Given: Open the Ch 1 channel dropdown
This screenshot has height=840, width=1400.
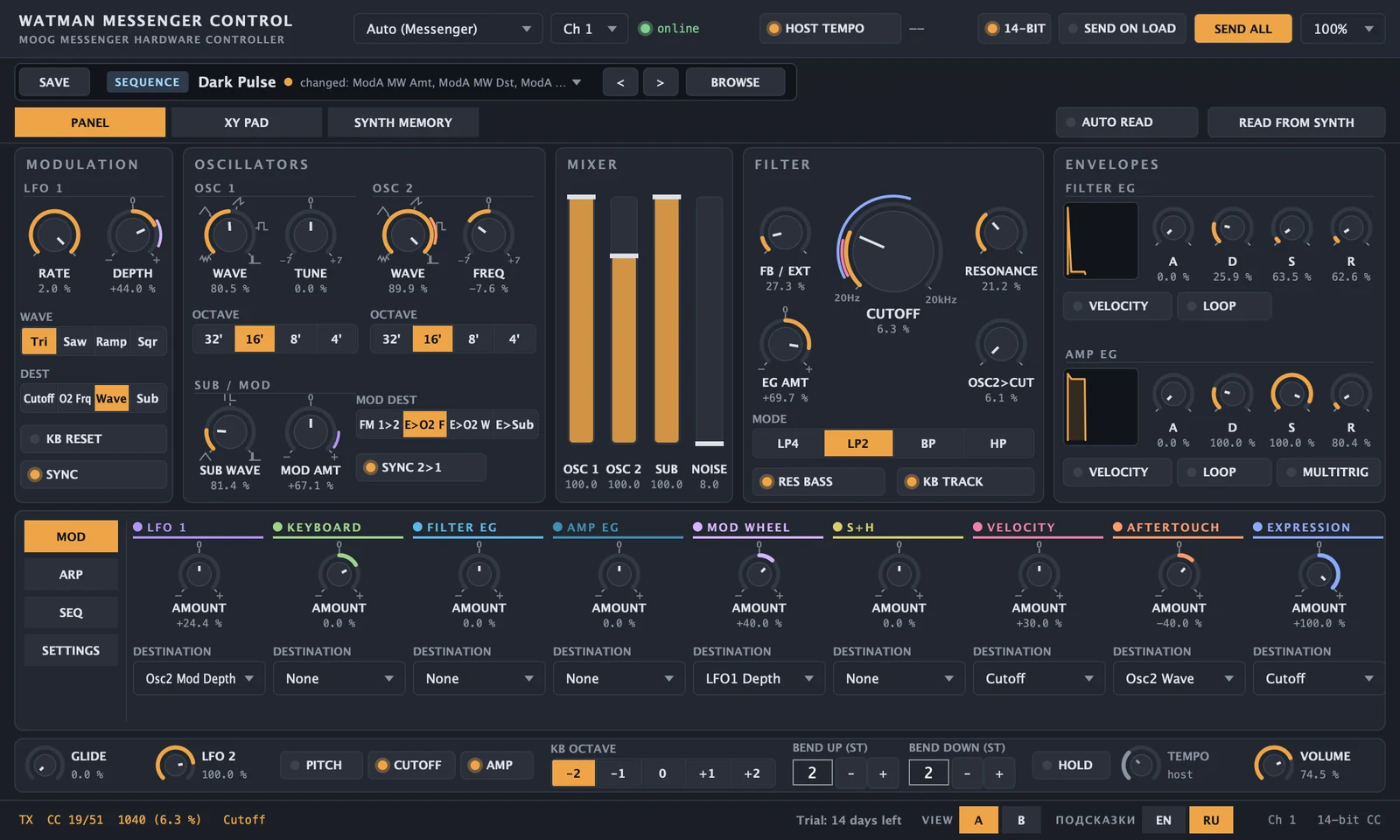Looking at the screenshot, I should tap(590, 29).
